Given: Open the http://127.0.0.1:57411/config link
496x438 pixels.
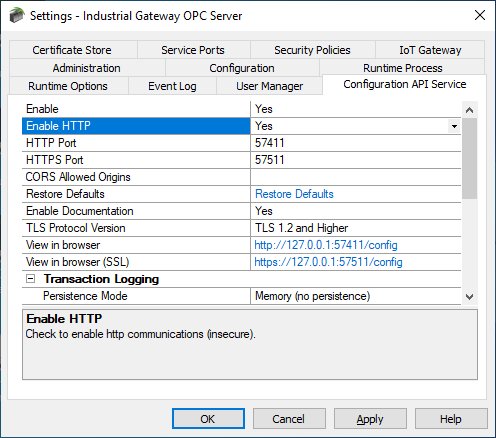Looking at the screenshot, I should 326,245.
